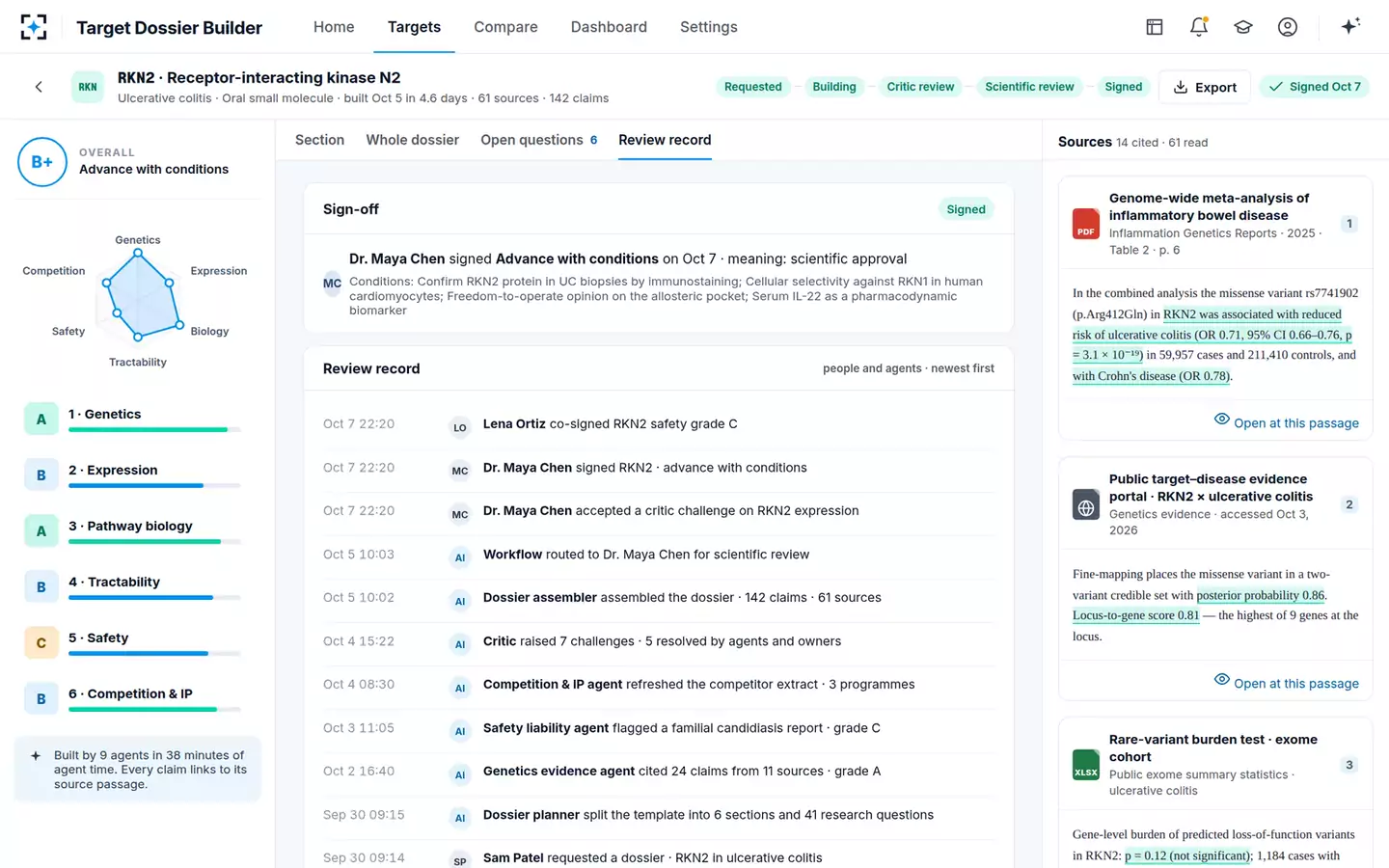The height and width of the screenshot is (868, 1389).
Task: Click the PDF icon for genome-wide meta-analysis
Action: click(x=1086, y=224)
